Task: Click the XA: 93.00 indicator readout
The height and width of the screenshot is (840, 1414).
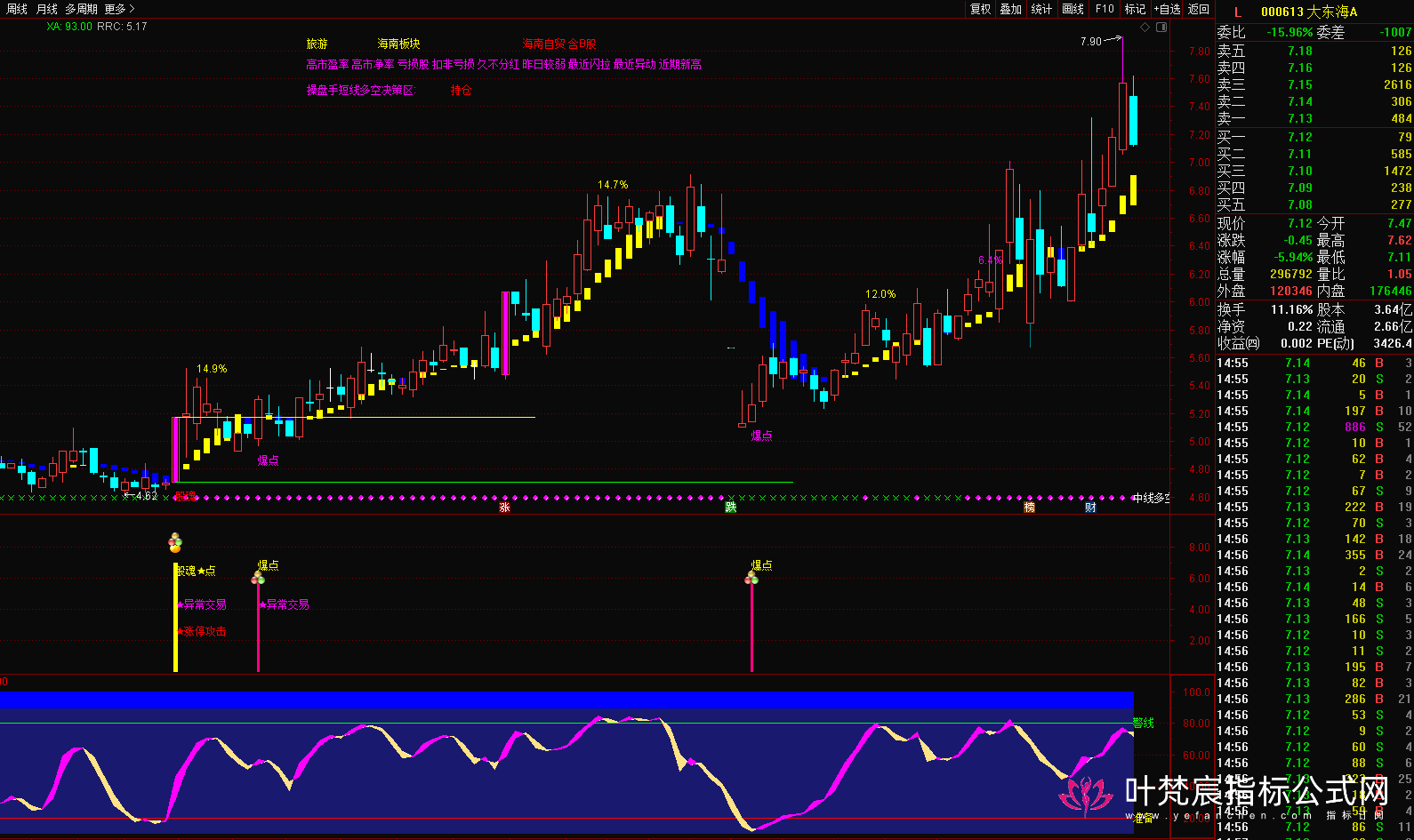Action: point(69,27)
